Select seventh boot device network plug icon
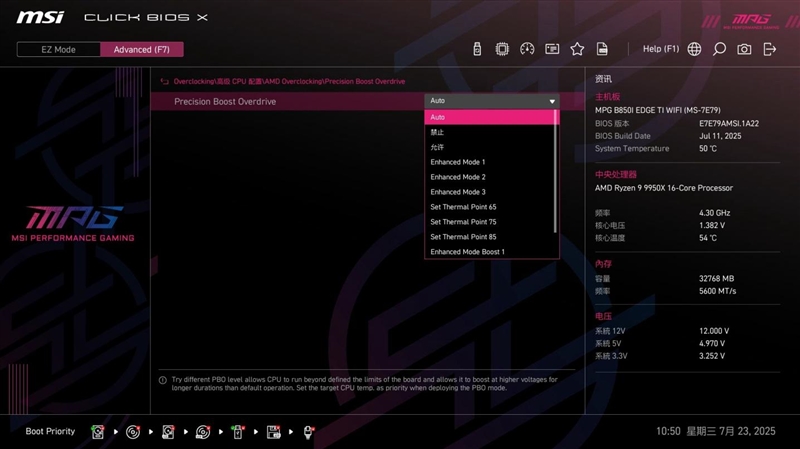The image size is (800, 449). (308, 432)
